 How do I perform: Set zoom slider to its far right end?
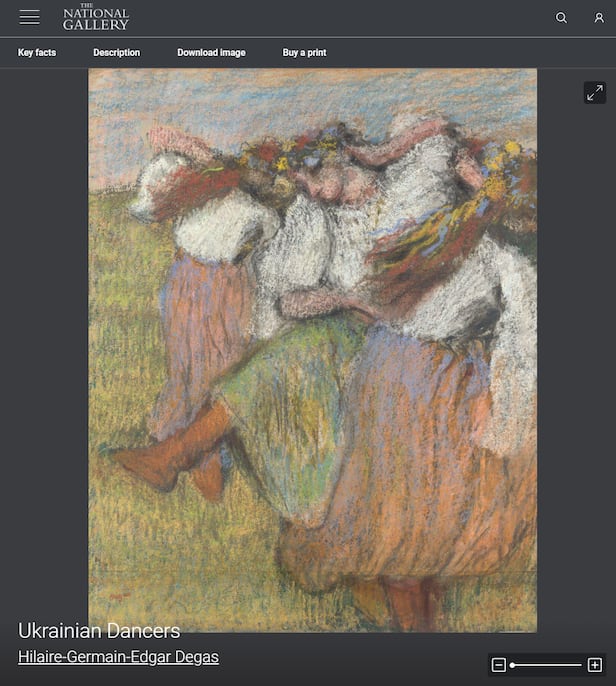click(581, 665)
